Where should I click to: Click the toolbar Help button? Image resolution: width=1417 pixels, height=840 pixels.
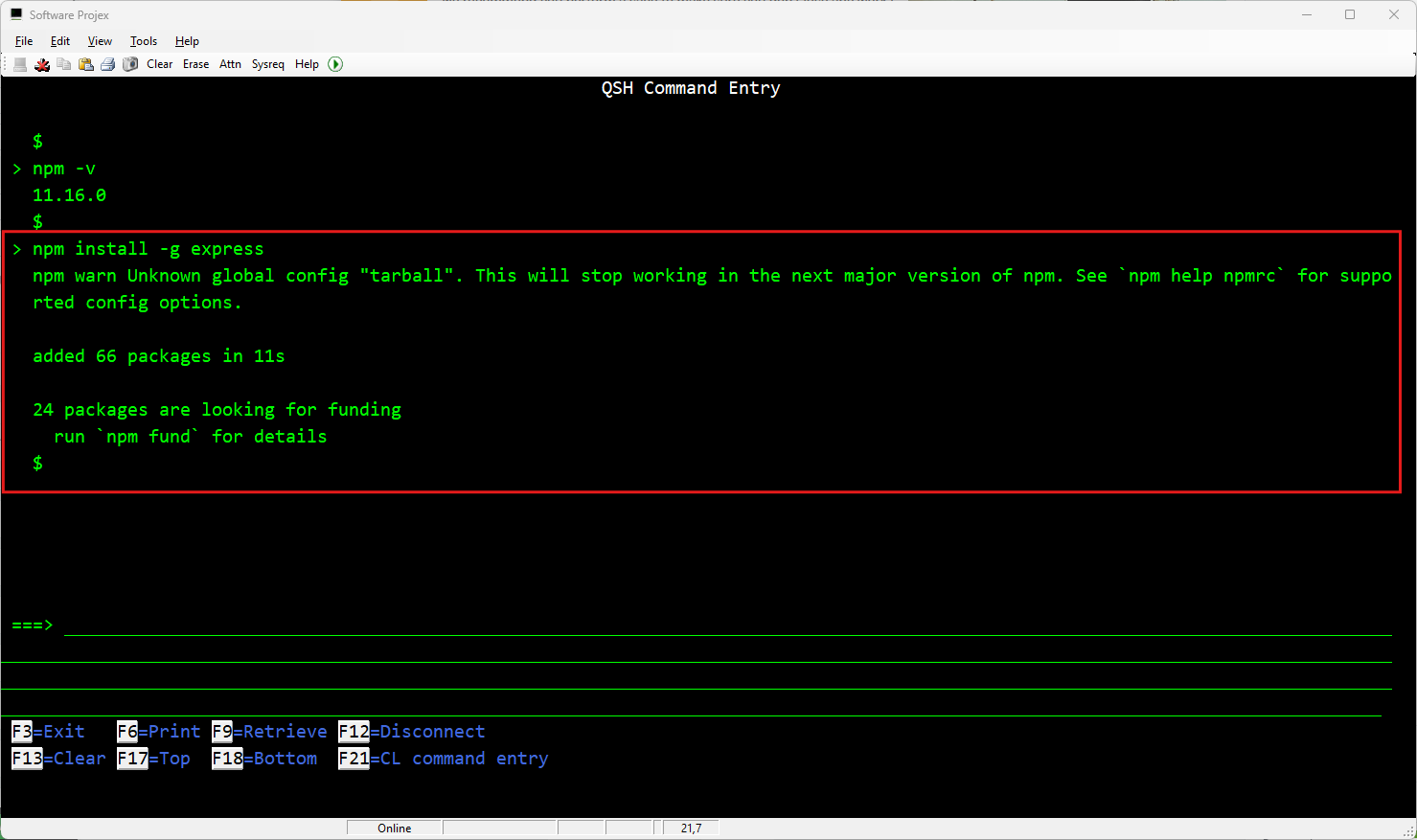click(307, 64)
